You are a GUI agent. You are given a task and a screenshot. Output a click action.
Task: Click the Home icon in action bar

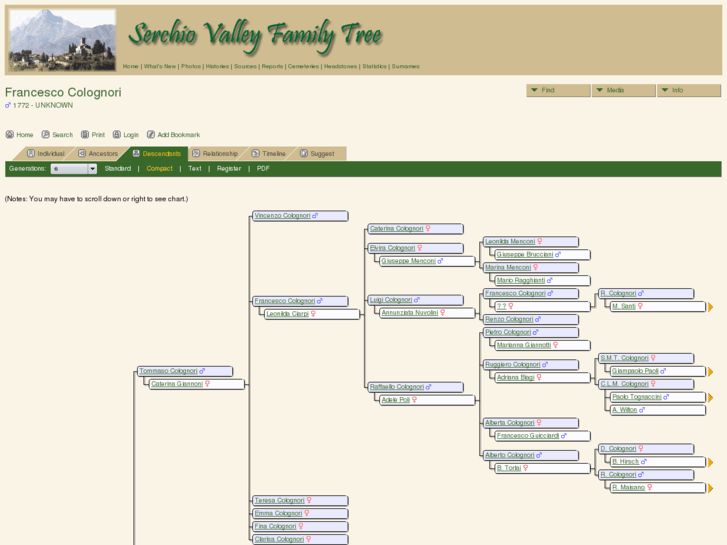coord(10,135)
